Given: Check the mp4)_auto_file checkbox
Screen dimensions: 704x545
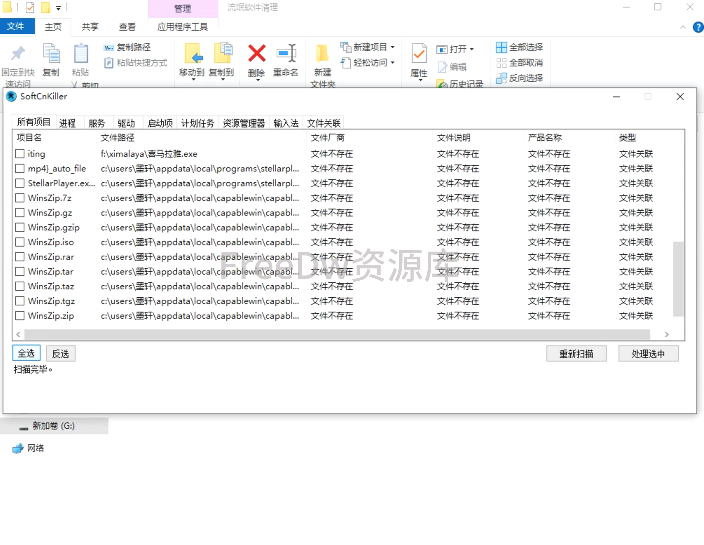Looking at the screenshot, I should (x=20, y=169).
